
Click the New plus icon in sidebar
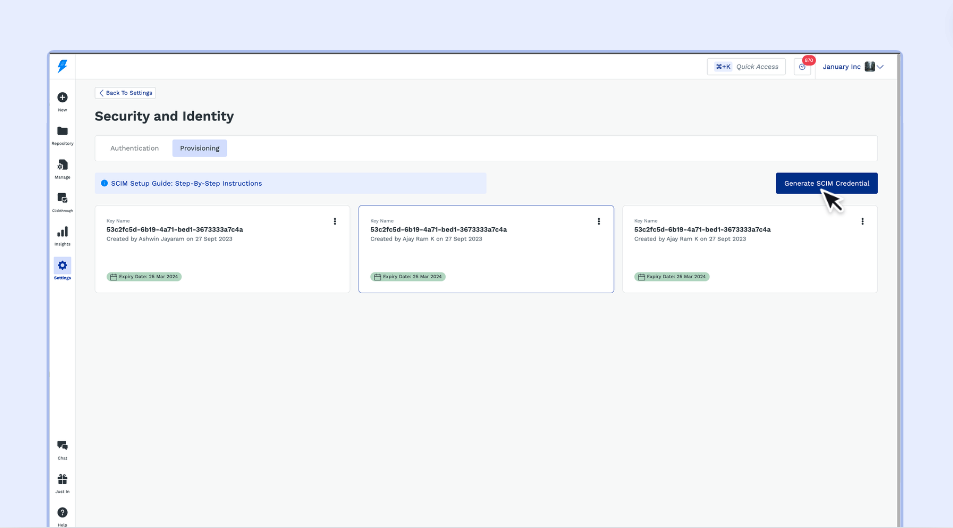[62, 98]
